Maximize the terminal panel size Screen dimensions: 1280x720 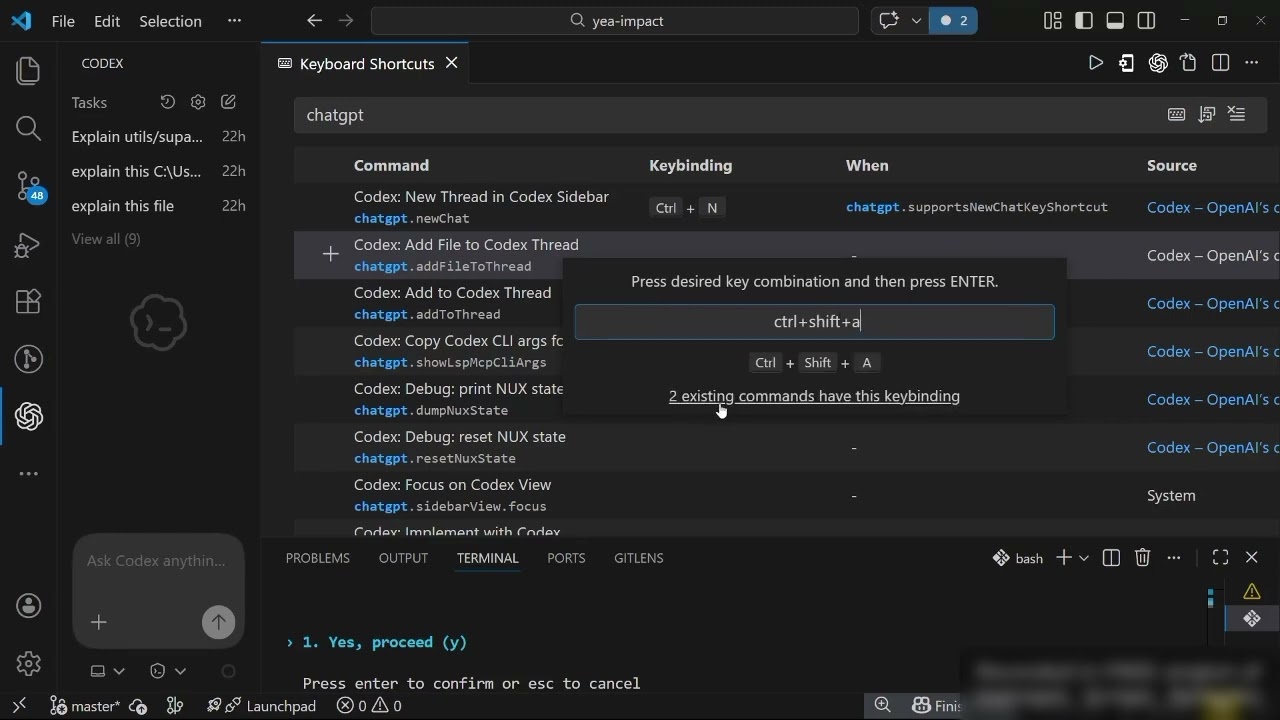coord(1220,558)
